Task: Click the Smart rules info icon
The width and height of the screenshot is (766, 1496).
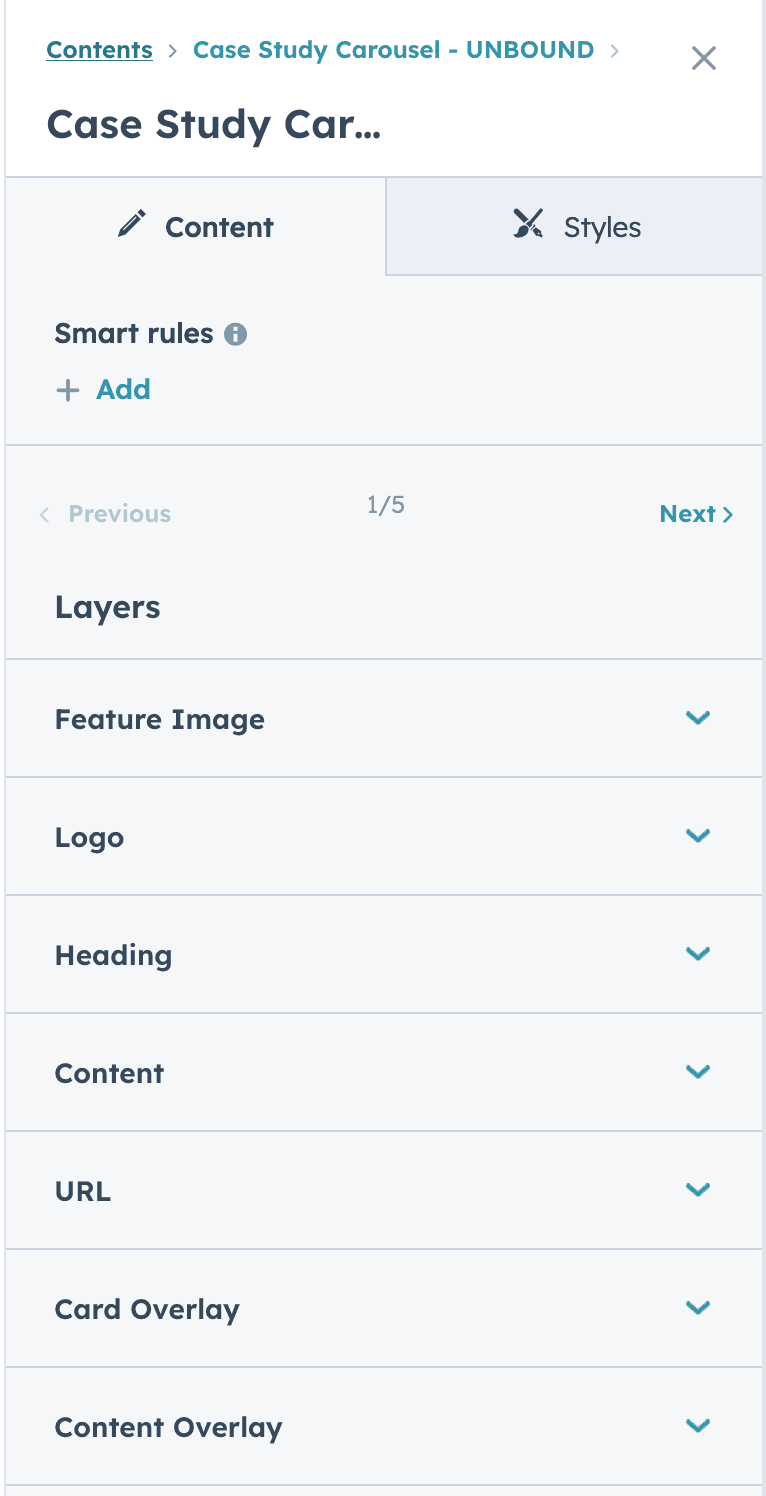Action: click(x=234, y=334)
